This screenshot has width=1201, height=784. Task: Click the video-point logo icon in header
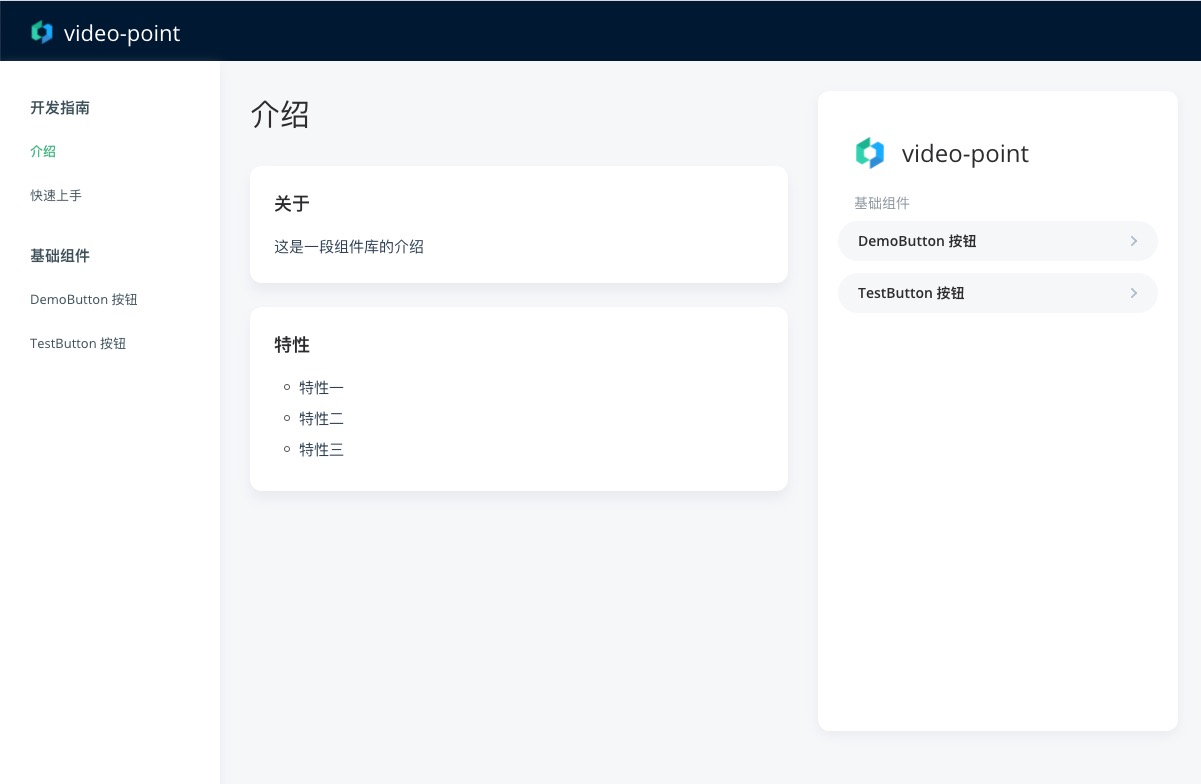[42, 33]
